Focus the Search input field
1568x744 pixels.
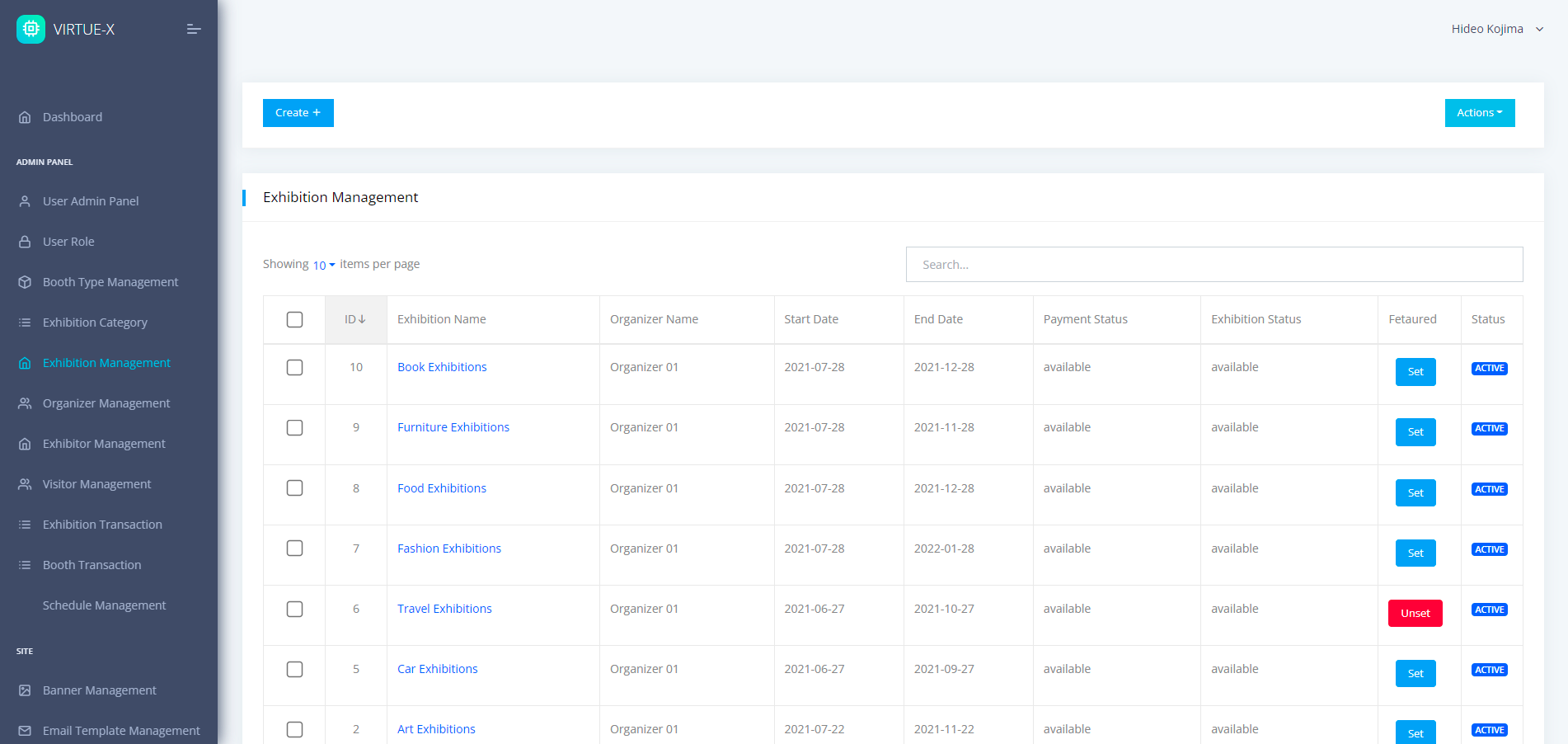tap(1214, 265)
